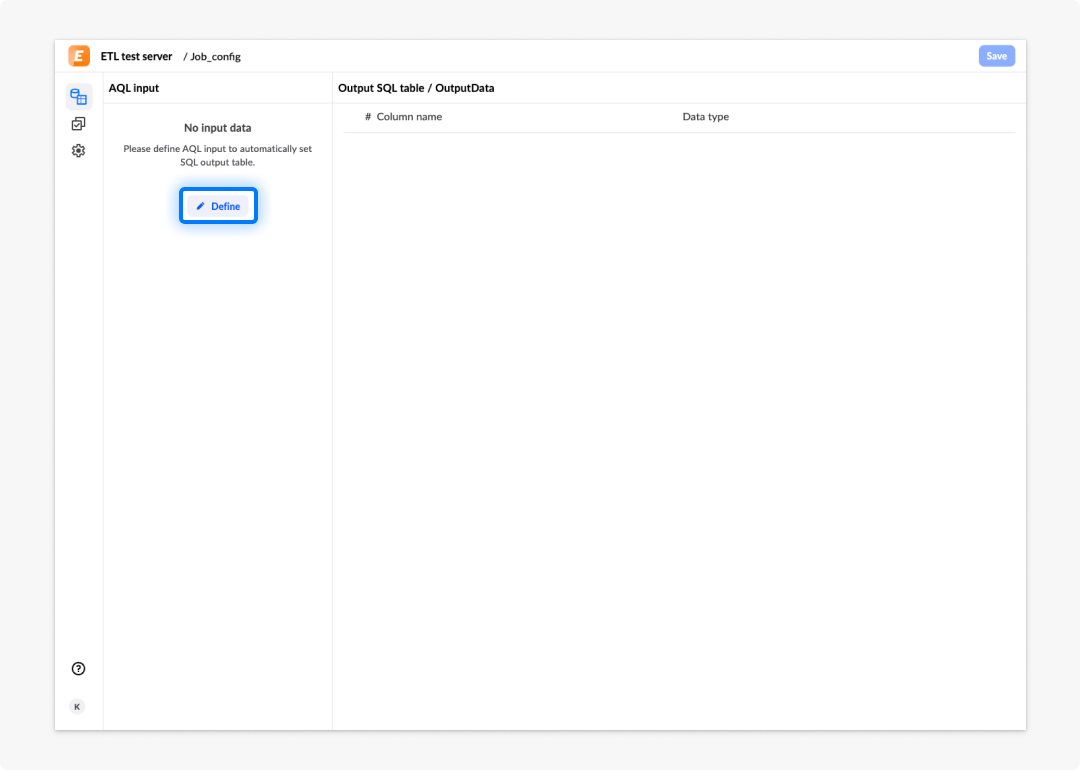
Task: Open the settings gear in sidebar
Action: (79, 150)
